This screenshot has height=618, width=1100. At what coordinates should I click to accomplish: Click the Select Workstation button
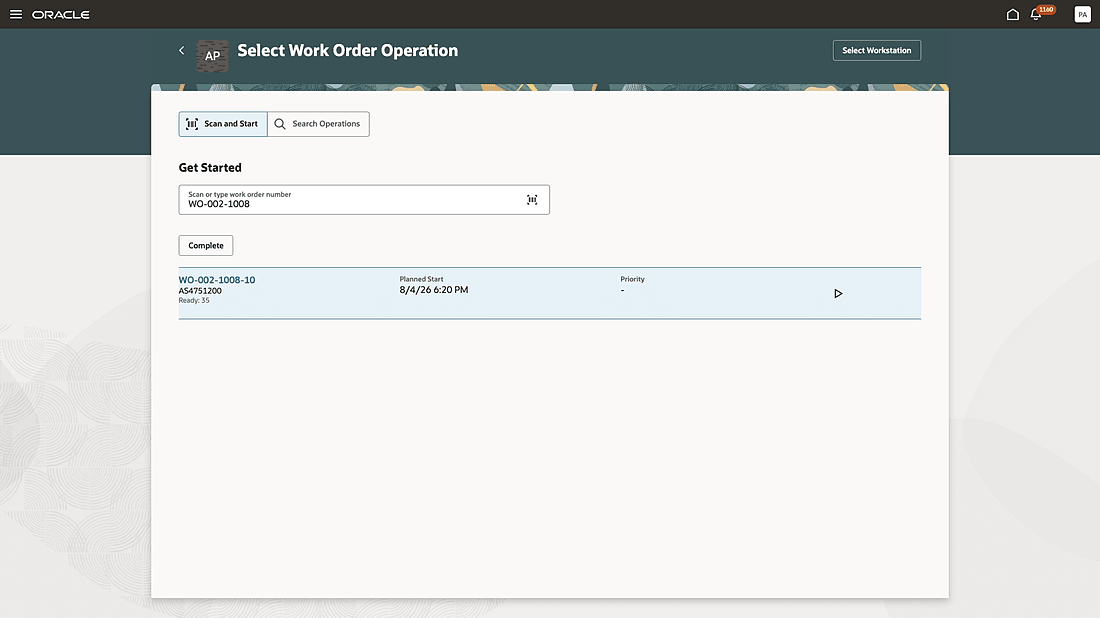(877, 51)
